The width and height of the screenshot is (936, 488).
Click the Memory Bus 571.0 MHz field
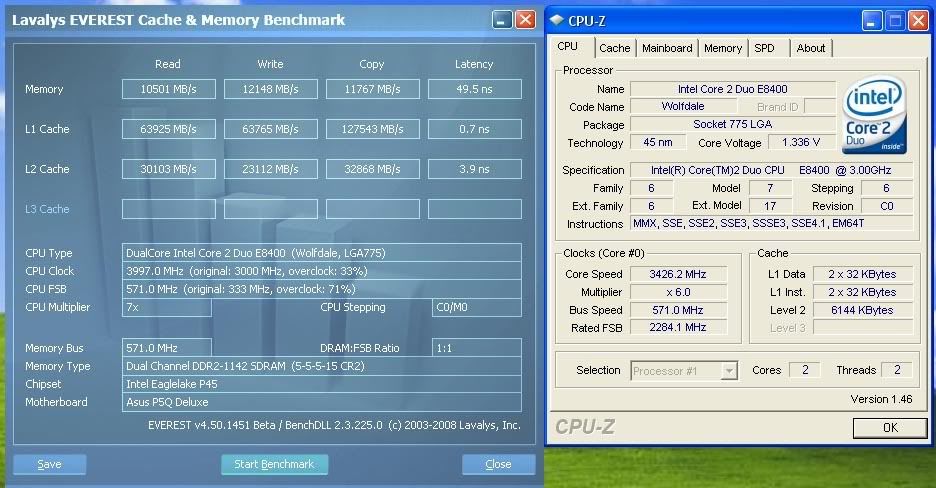pyautogui.click(x=167, y=348)
